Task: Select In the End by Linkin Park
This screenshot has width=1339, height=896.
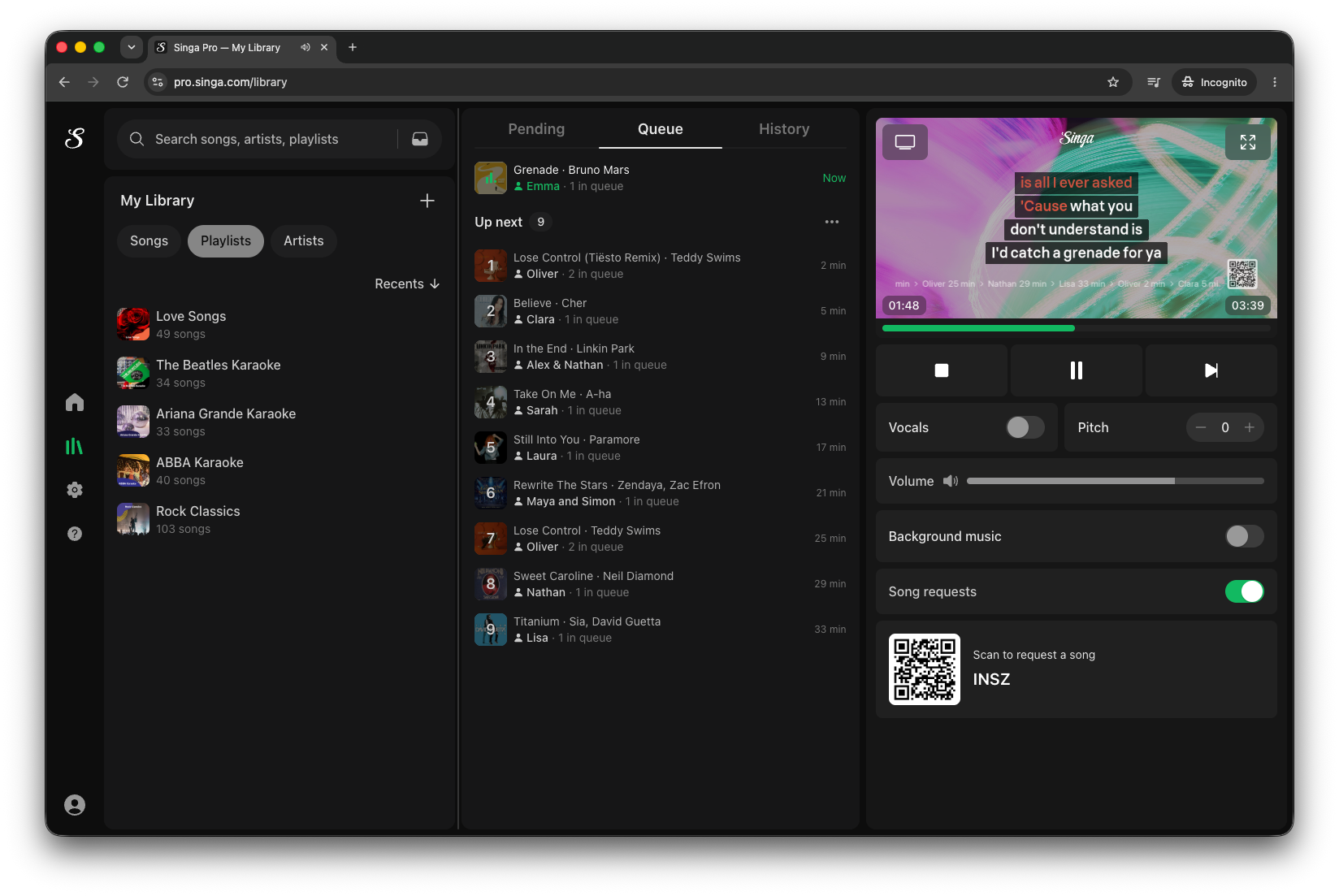Action: [x=661, y=357]
